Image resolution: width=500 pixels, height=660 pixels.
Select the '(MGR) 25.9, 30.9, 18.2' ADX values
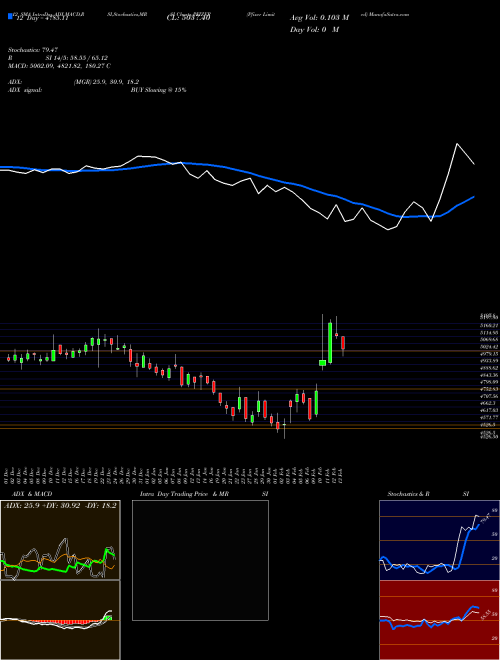pos(106,82)
